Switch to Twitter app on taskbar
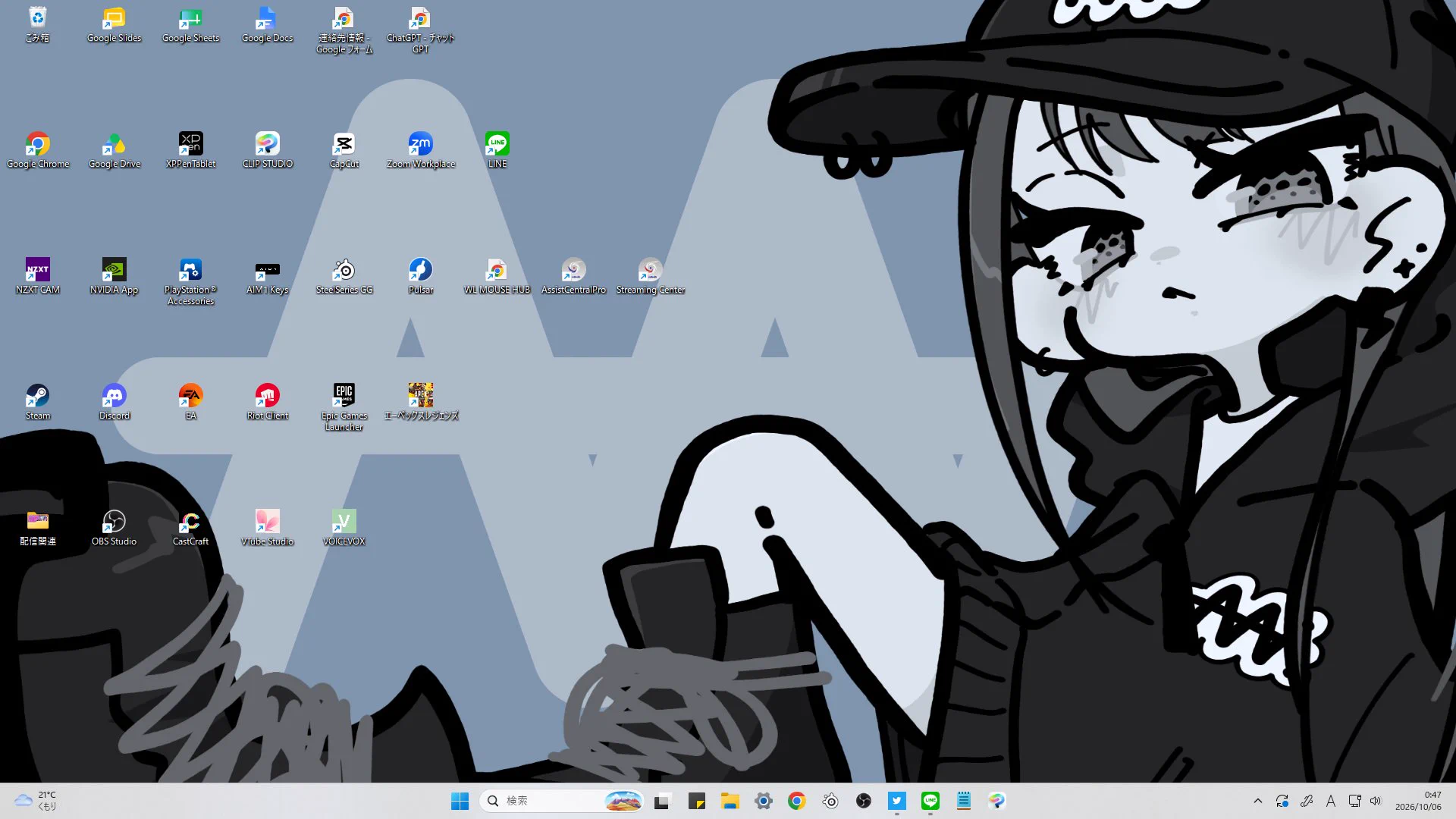The width and height of the screenshot is (1456, 819). pos(897,801)
